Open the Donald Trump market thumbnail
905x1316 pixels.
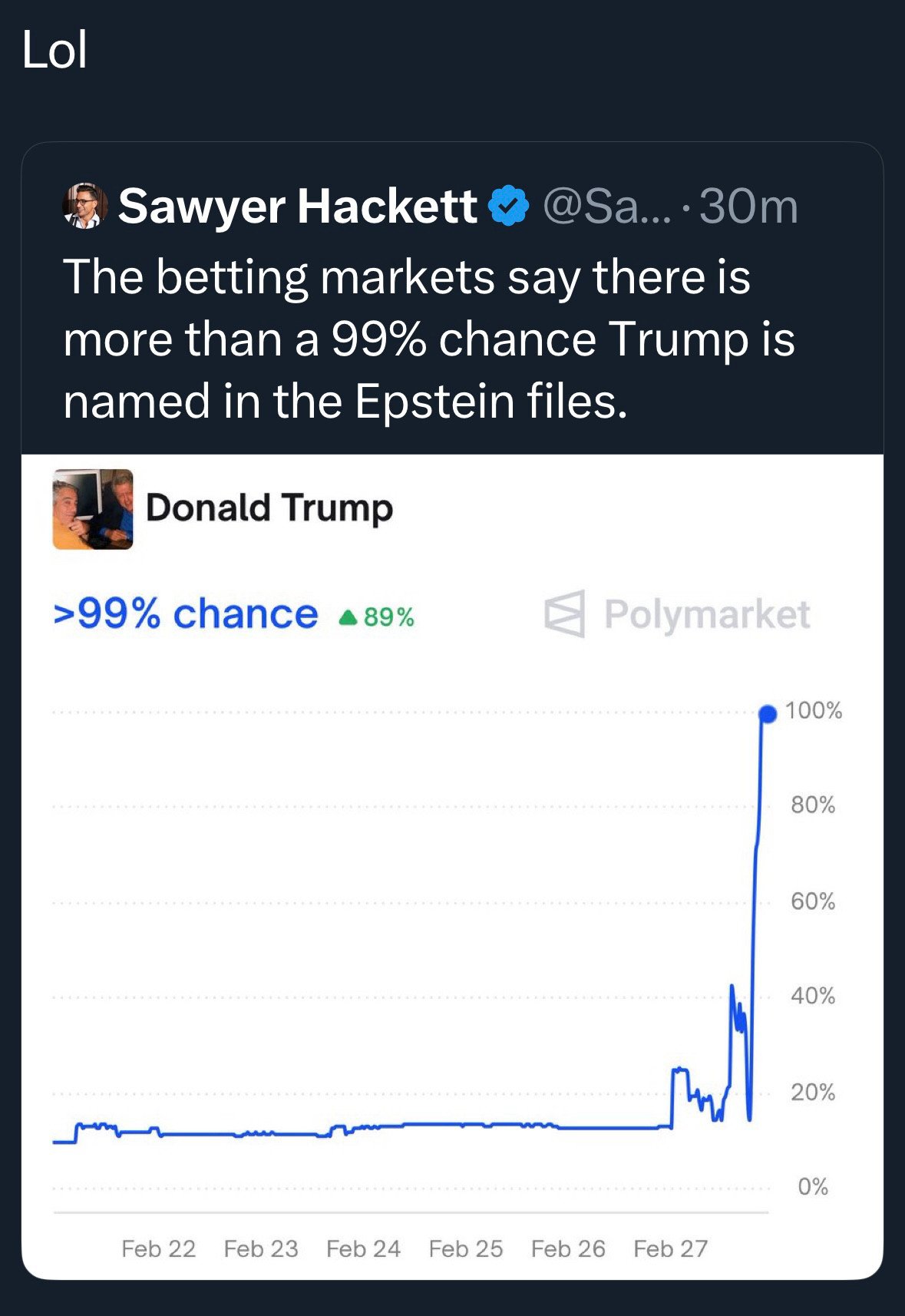click(93, 509)
